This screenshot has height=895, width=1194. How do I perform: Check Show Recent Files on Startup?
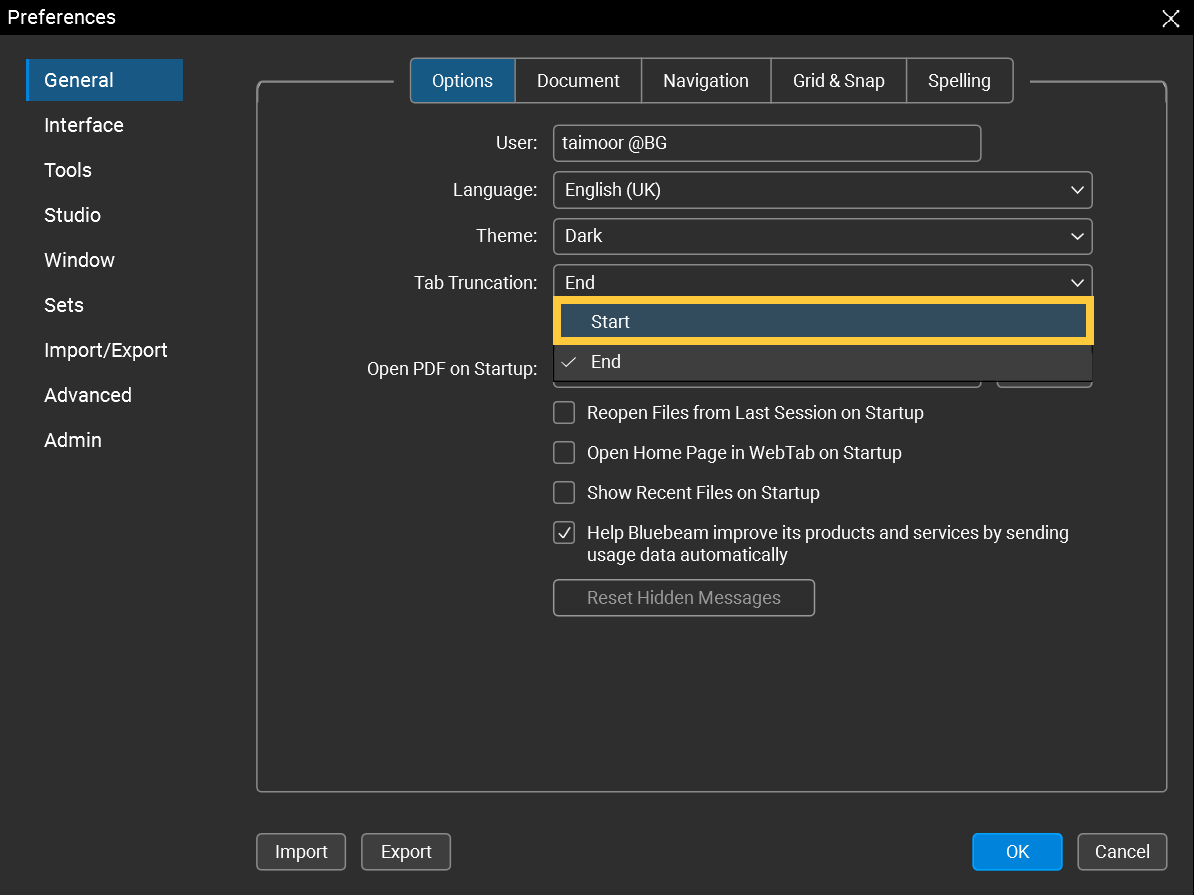click(x=563, y=492)
